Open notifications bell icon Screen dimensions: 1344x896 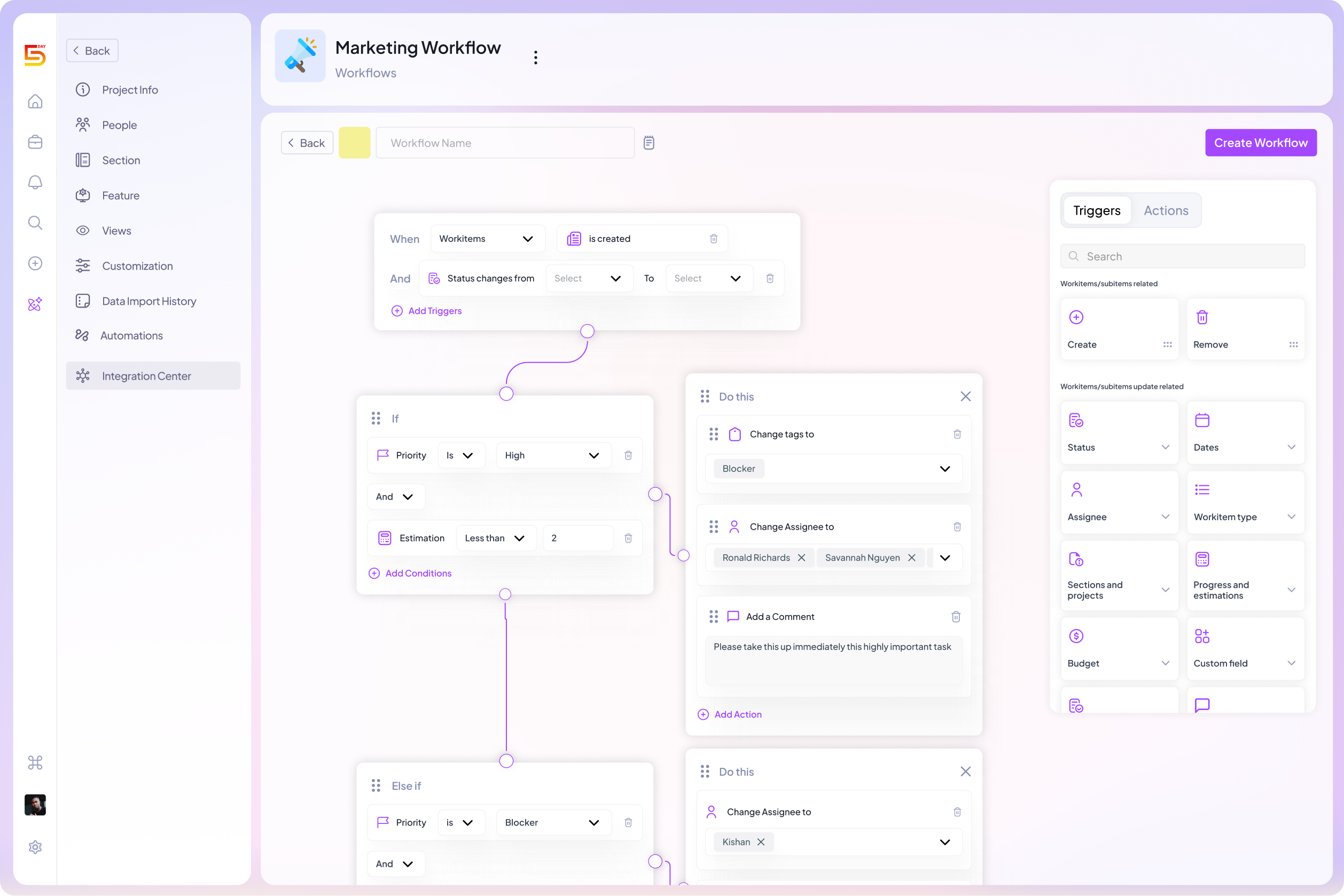[35, 182]
